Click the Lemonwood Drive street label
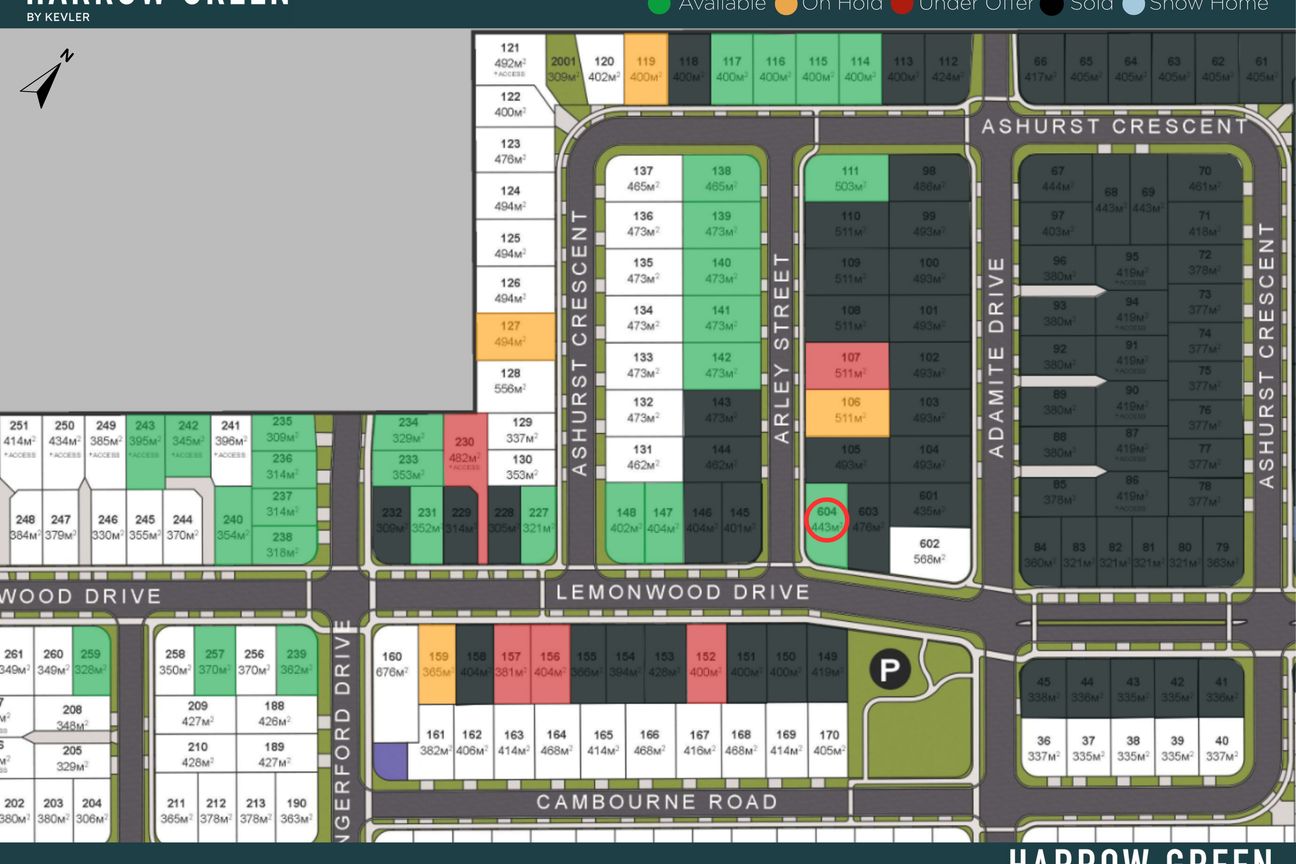1296x864 pixels. (683, 592)
